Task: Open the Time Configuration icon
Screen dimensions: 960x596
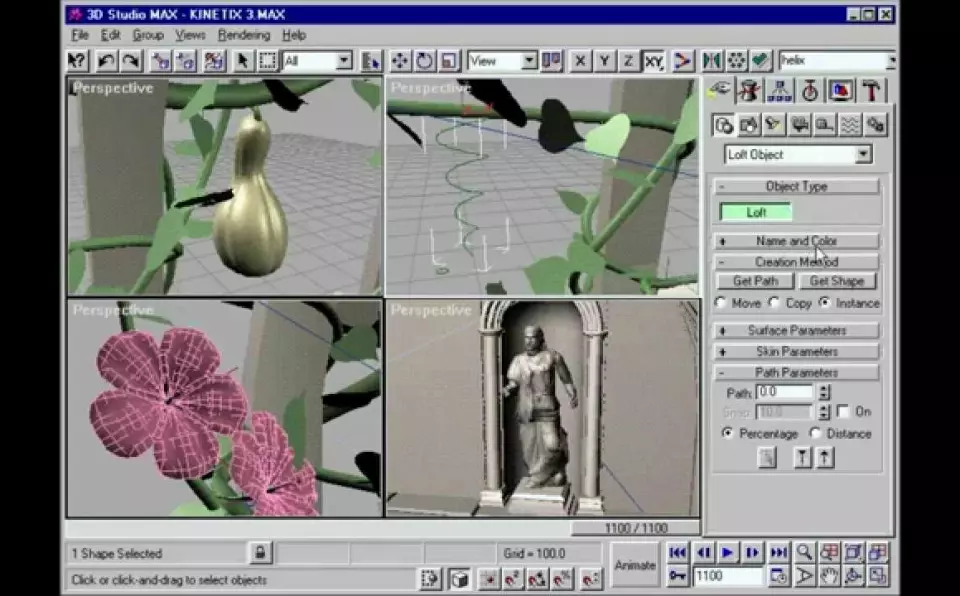Action: click(x=779, y=576)
